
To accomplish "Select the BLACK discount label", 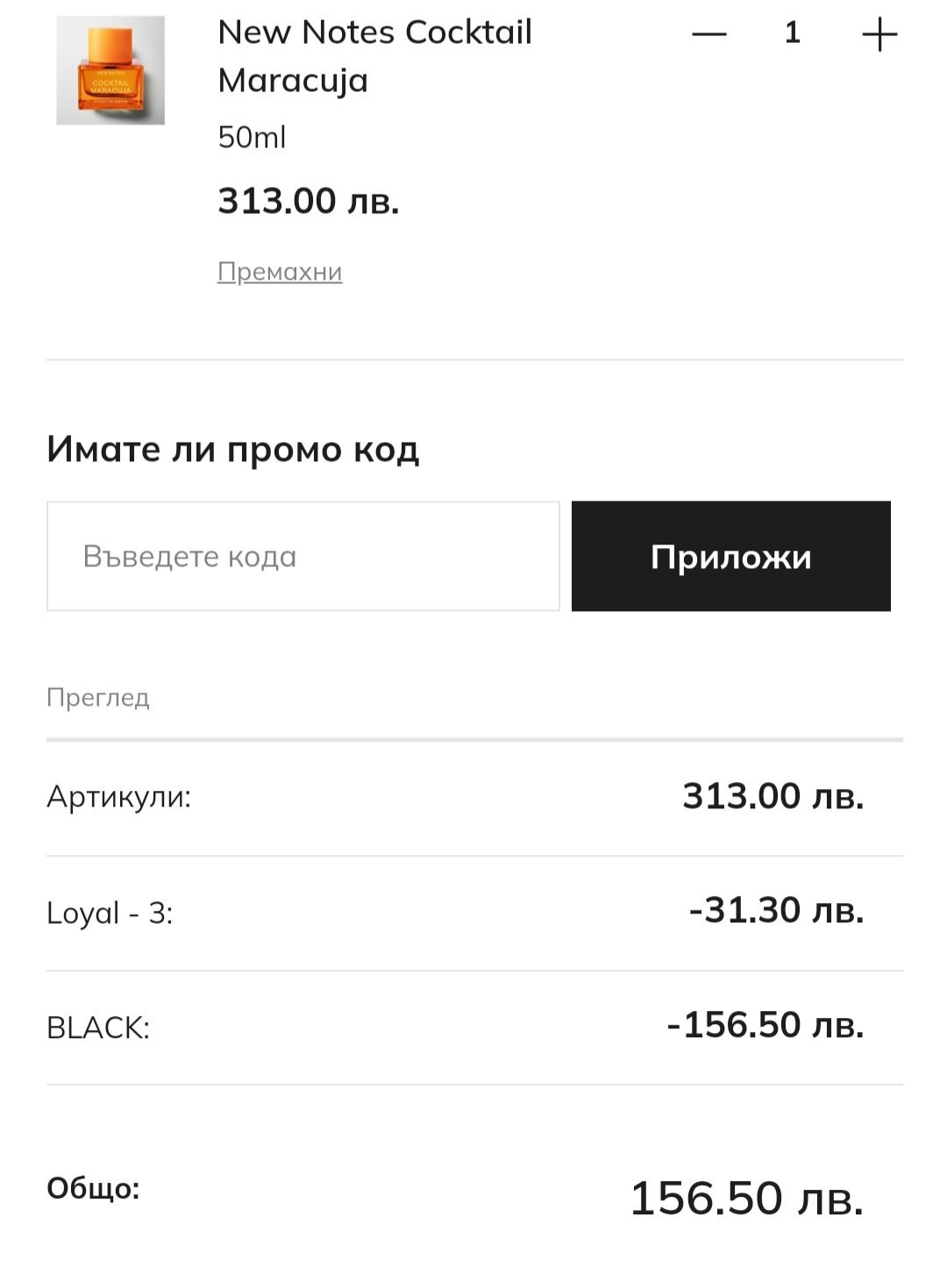I will point(98,1028).
